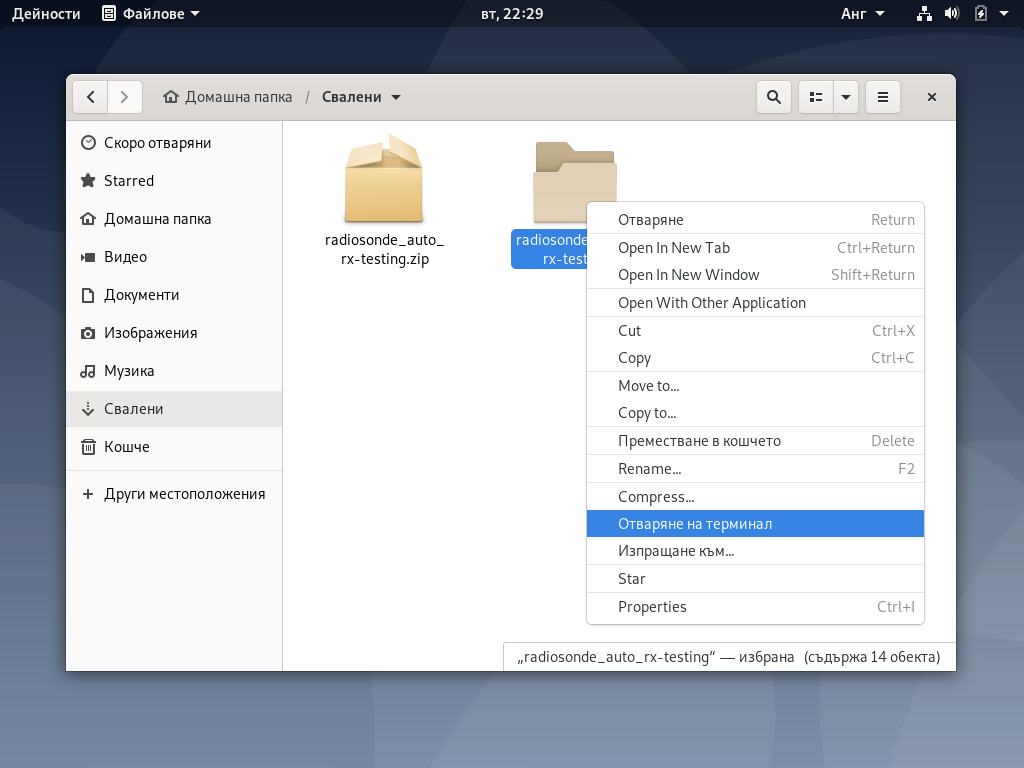Choose Compress… from context menu
The image size is (1024, 768).
[756, 497]
